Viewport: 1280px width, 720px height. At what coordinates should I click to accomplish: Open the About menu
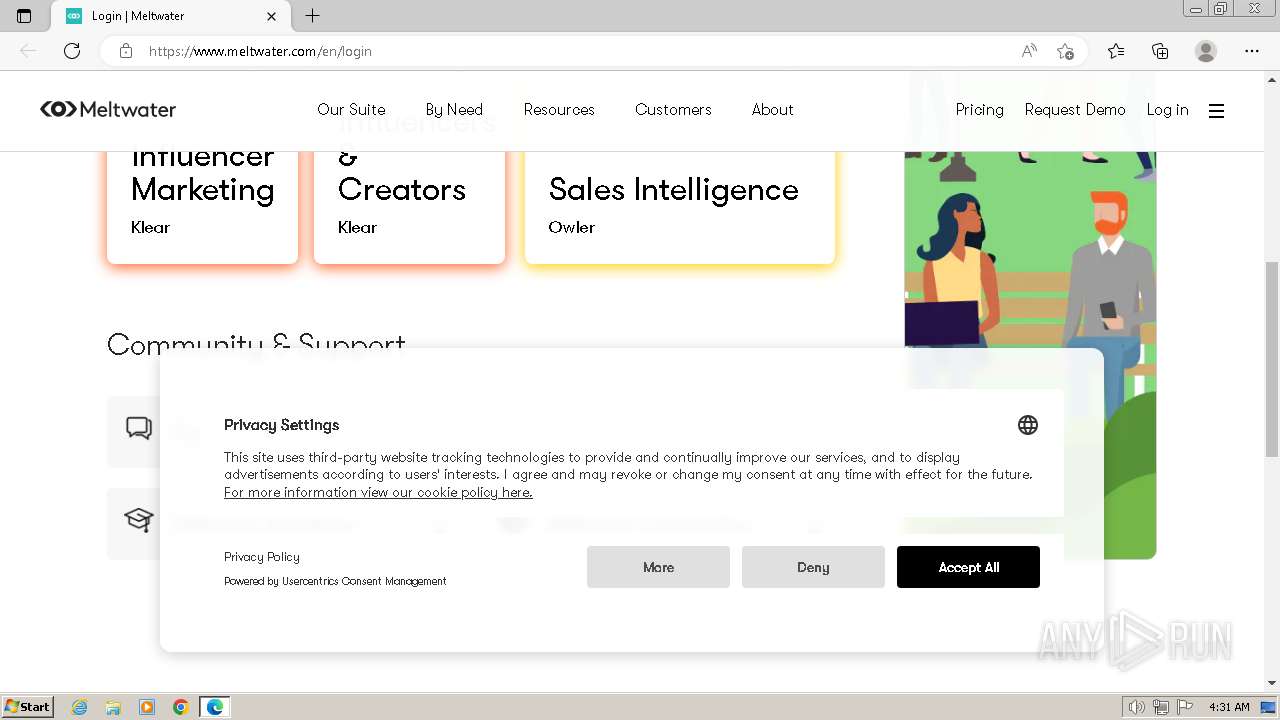(773, 110)
